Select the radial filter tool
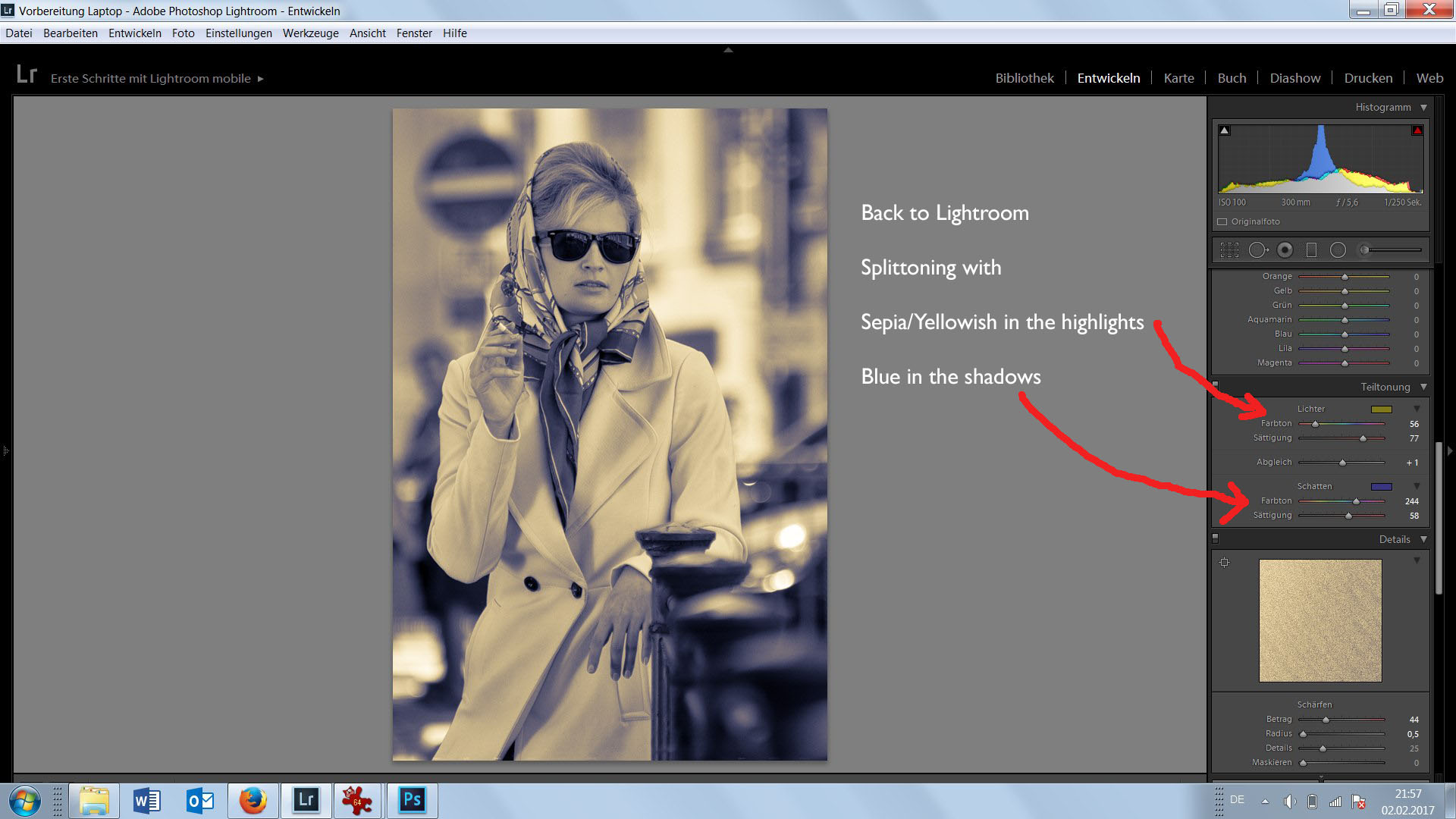Viewport: 1456px width, 819px height. point(1338,249)
